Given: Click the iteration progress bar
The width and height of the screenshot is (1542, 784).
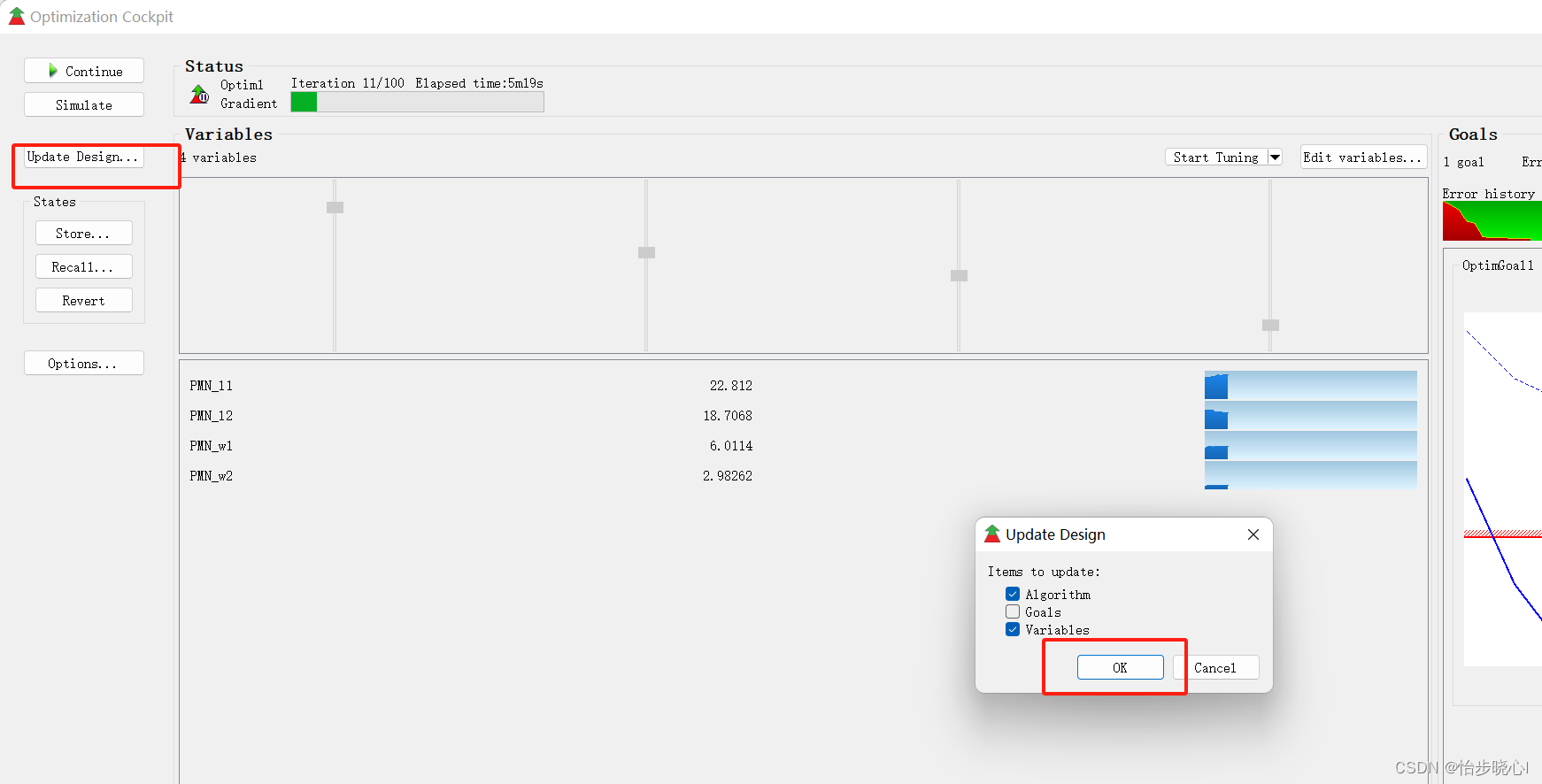Looking at the screenshot, I should [x=417, y=102].
